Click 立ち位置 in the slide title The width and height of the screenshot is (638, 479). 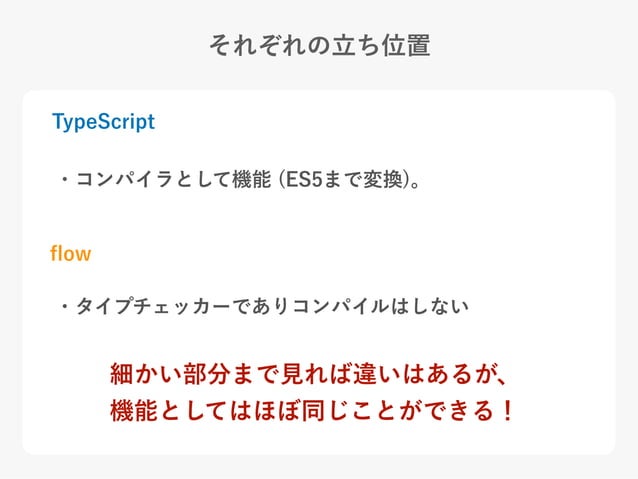381,45
